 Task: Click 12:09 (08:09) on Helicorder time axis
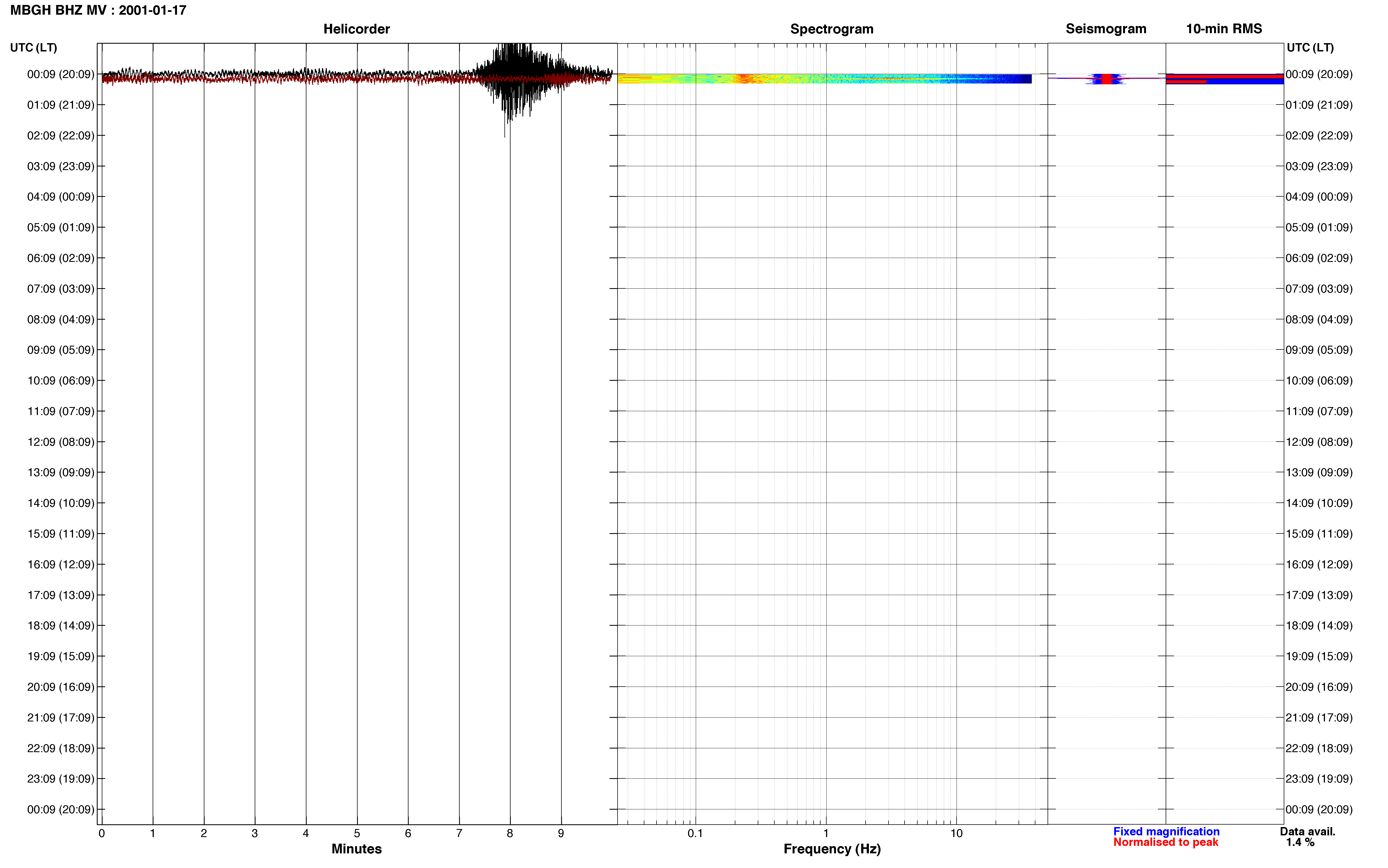click(x=61, y=442)
